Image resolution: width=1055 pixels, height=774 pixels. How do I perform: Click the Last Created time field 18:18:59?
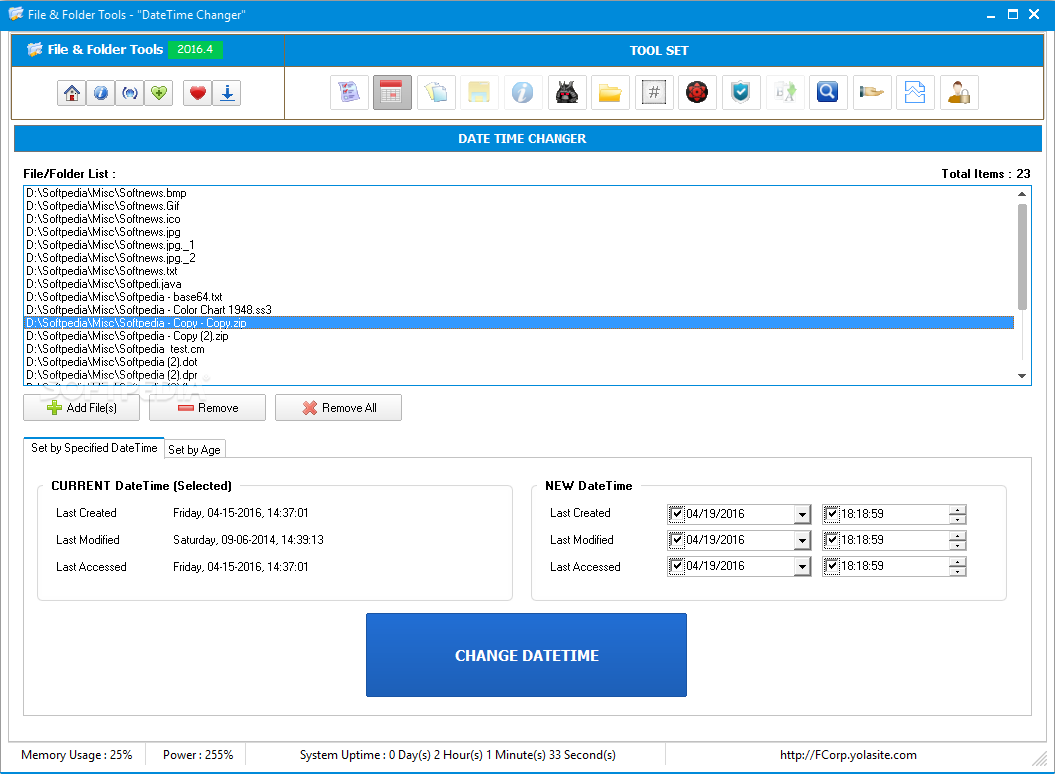coord(894,515)
